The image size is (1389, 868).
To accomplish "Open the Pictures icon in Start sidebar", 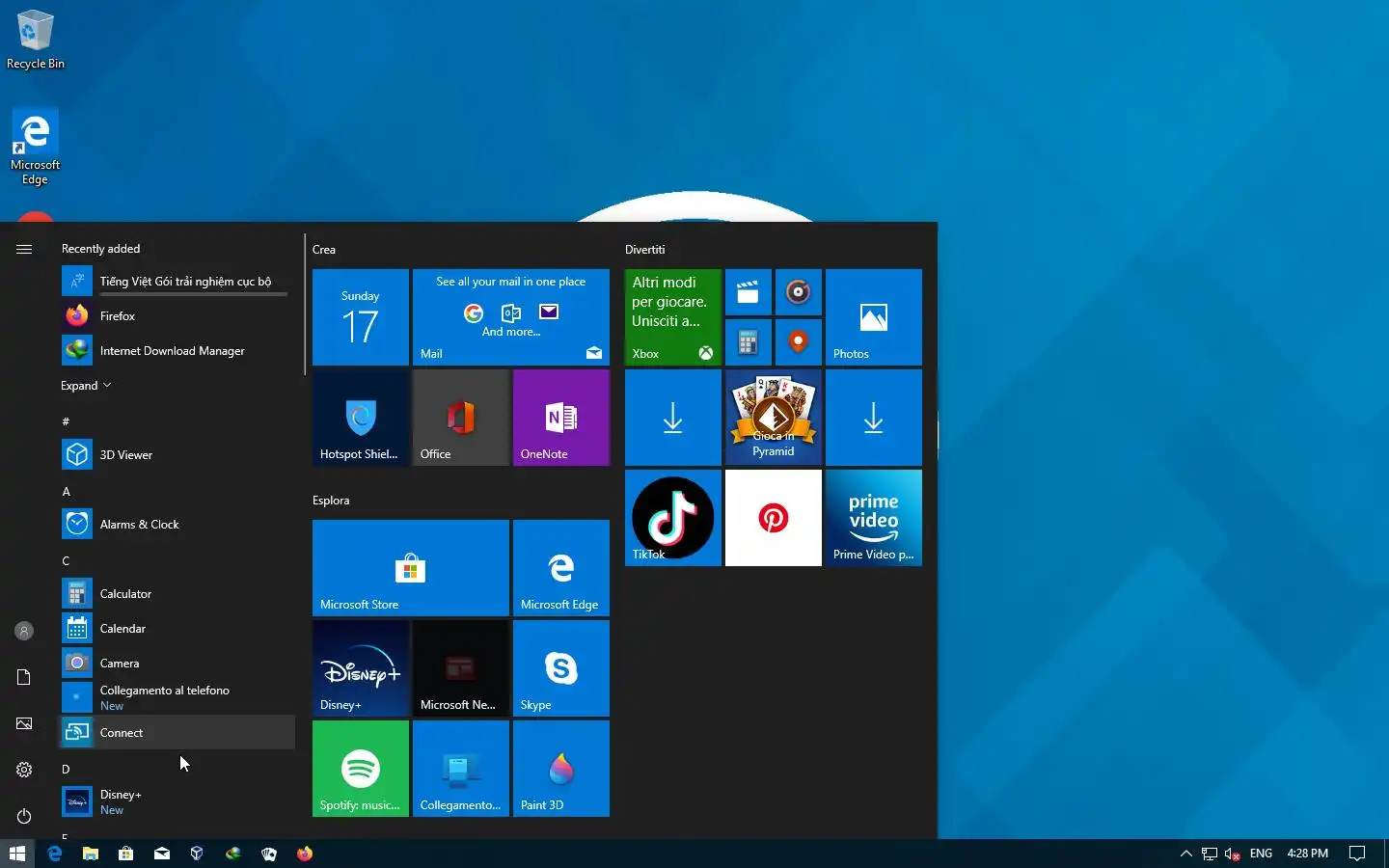I will coord(24,723).
